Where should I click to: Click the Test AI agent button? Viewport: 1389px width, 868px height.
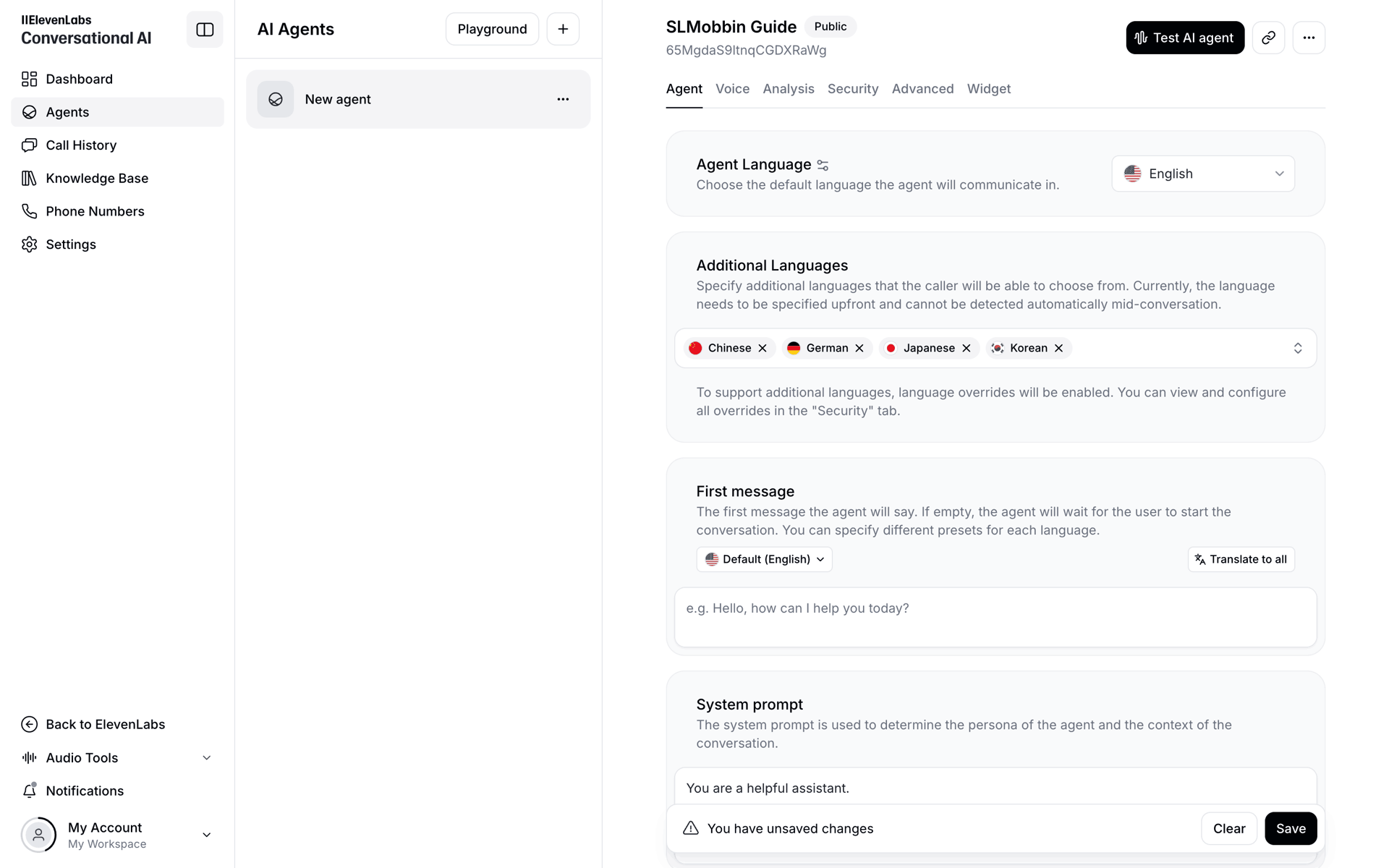point(1184,38)
